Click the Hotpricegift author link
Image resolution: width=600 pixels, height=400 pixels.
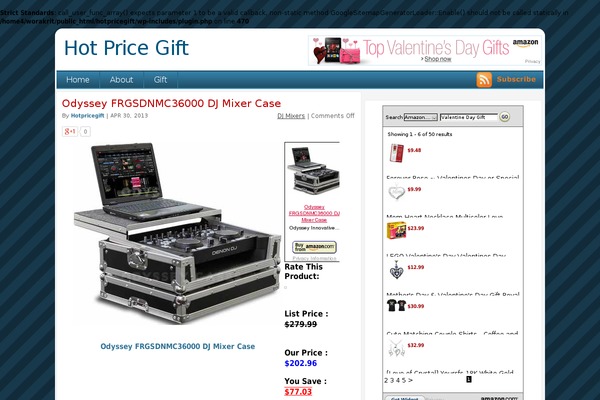87,116
